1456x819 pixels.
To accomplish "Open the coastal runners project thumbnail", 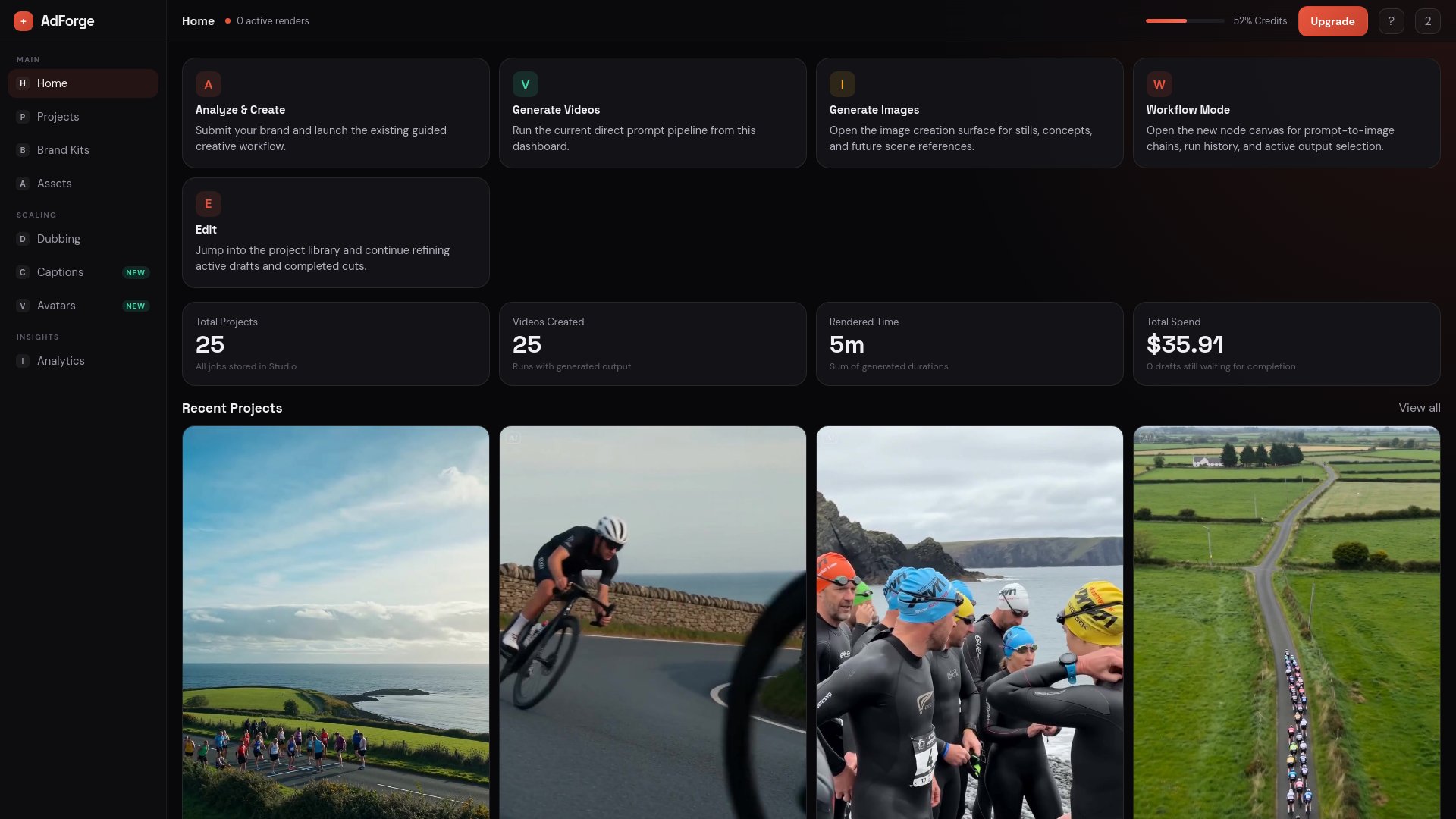I will tap(336, 622).
